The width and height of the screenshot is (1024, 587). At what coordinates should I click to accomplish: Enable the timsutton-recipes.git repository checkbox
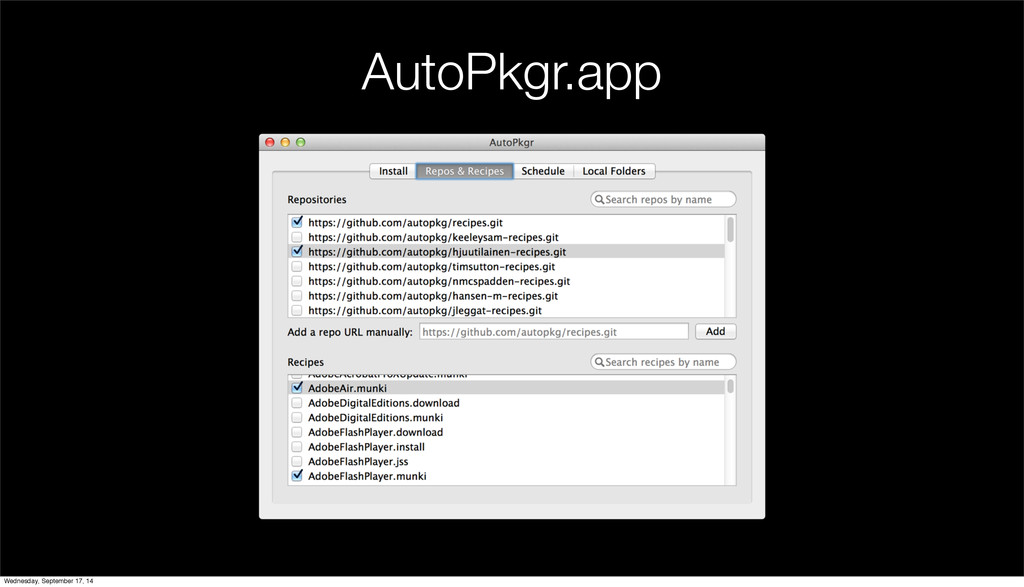[297, 266]
